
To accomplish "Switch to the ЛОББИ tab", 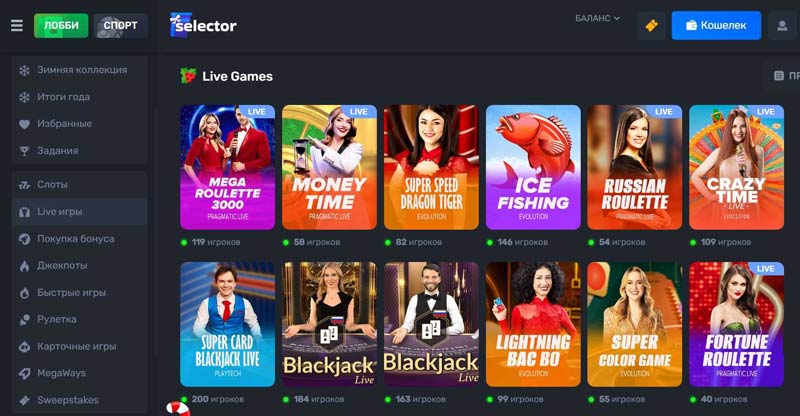I will click(x=61, y=26).
